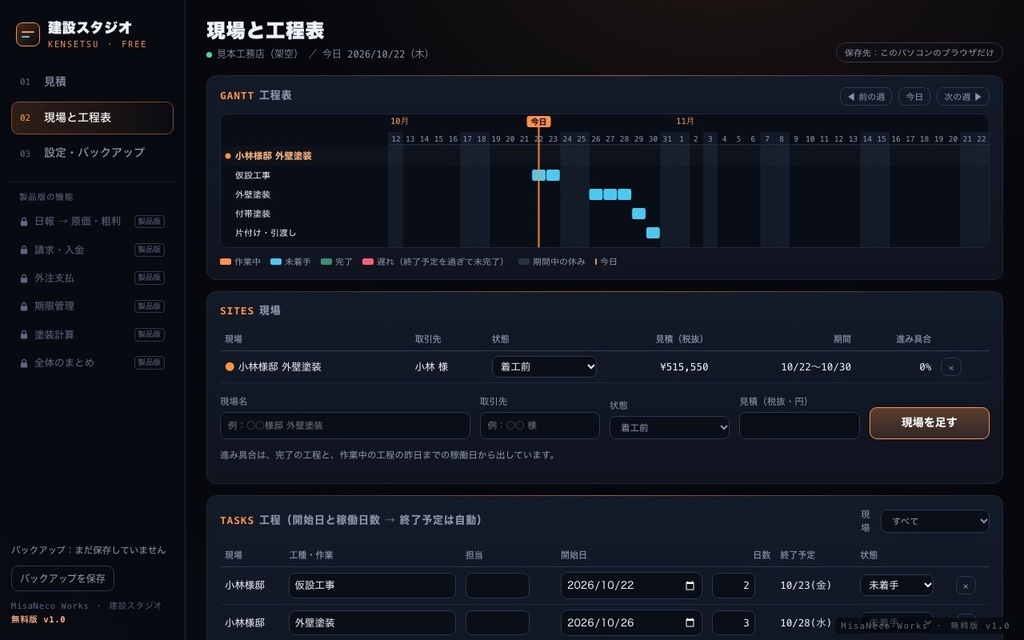The image size is (1024, 640).
Task: Open 現場 filter dropdown showing すべて
Action: coord(935,521)
